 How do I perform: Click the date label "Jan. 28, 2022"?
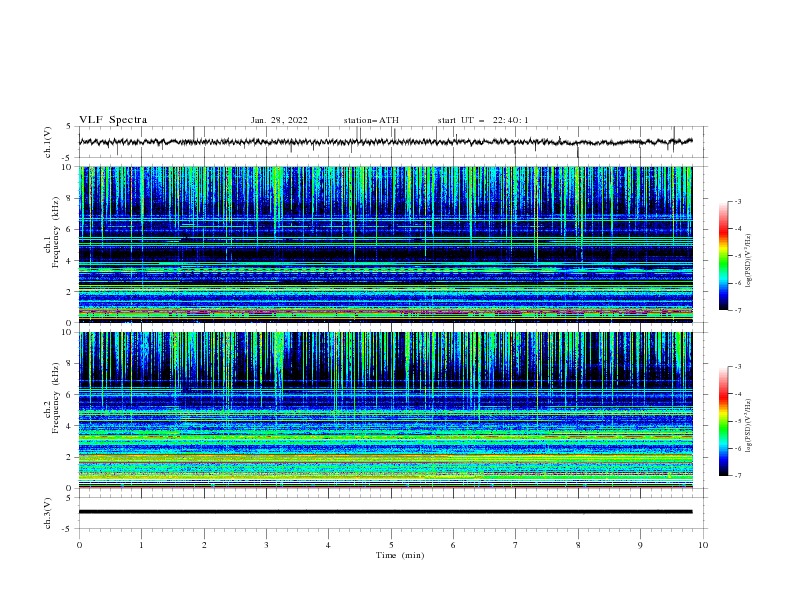pyautogui.click(x=279, y=120)
